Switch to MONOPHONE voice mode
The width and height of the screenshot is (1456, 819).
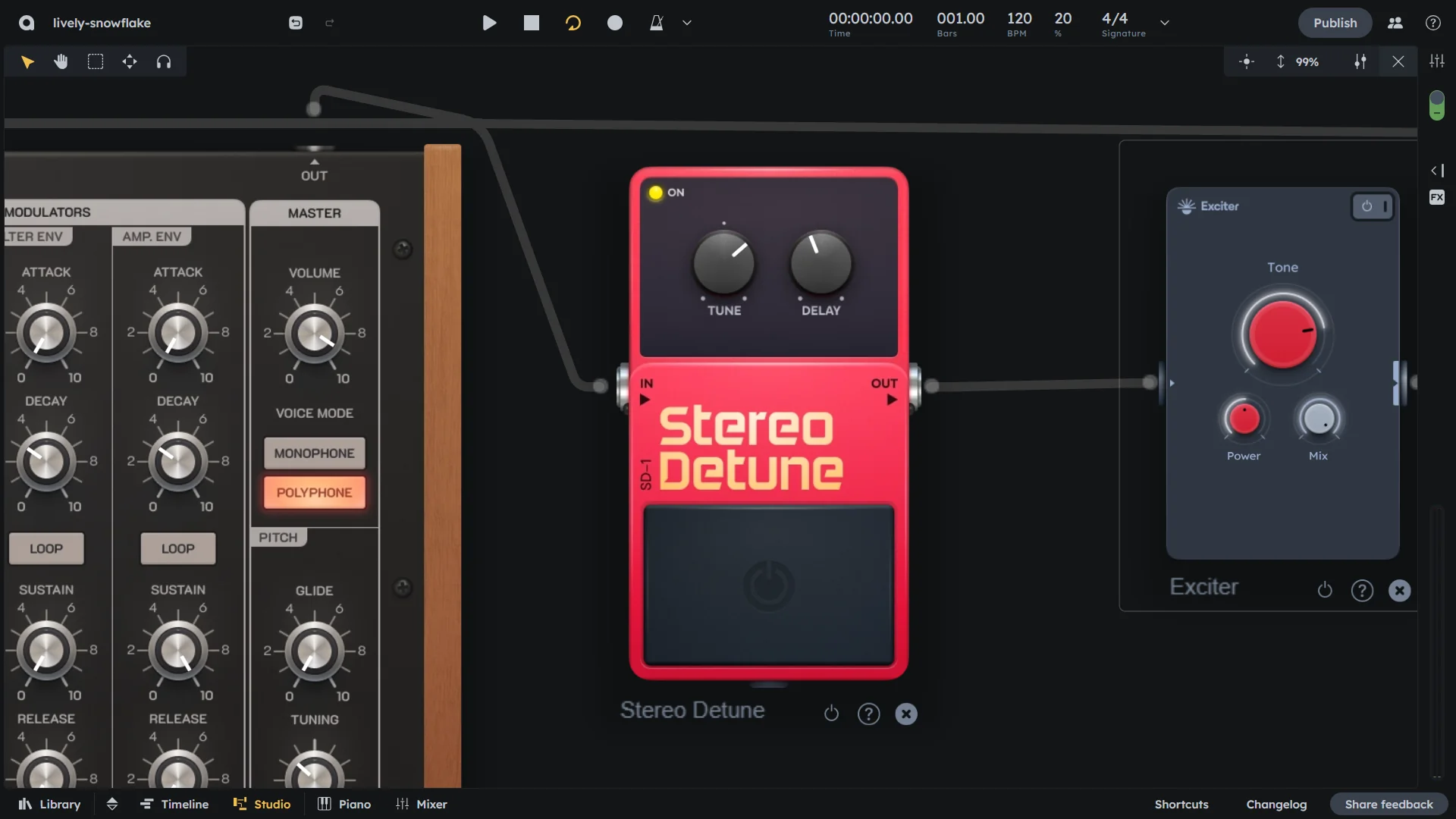click(314, 453)
